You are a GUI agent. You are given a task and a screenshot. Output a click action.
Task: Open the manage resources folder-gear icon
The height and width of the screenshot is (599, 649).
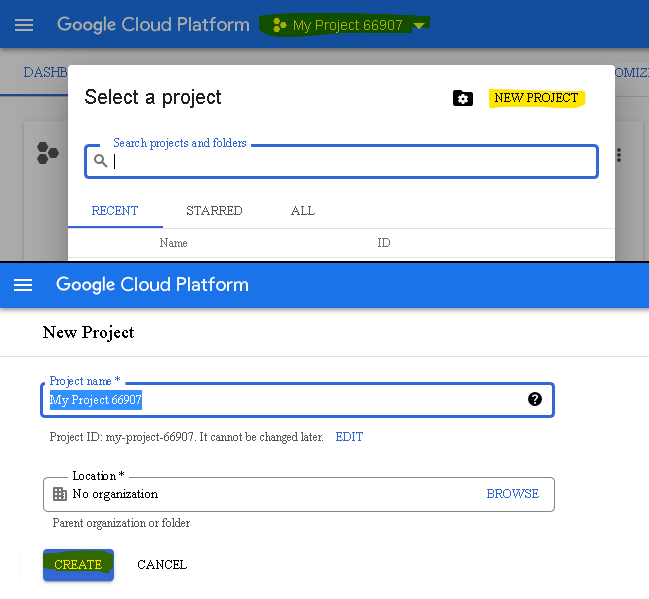pyautogui.click(x=462, y=99)
